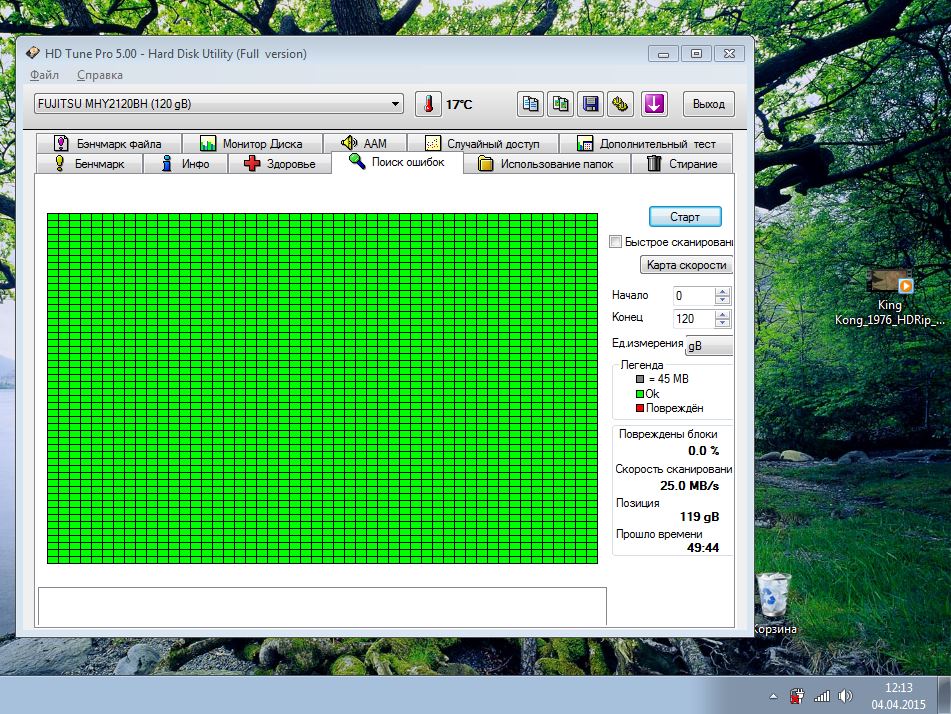Click the HD Tune Pro title bar icon

click(33, 53)
